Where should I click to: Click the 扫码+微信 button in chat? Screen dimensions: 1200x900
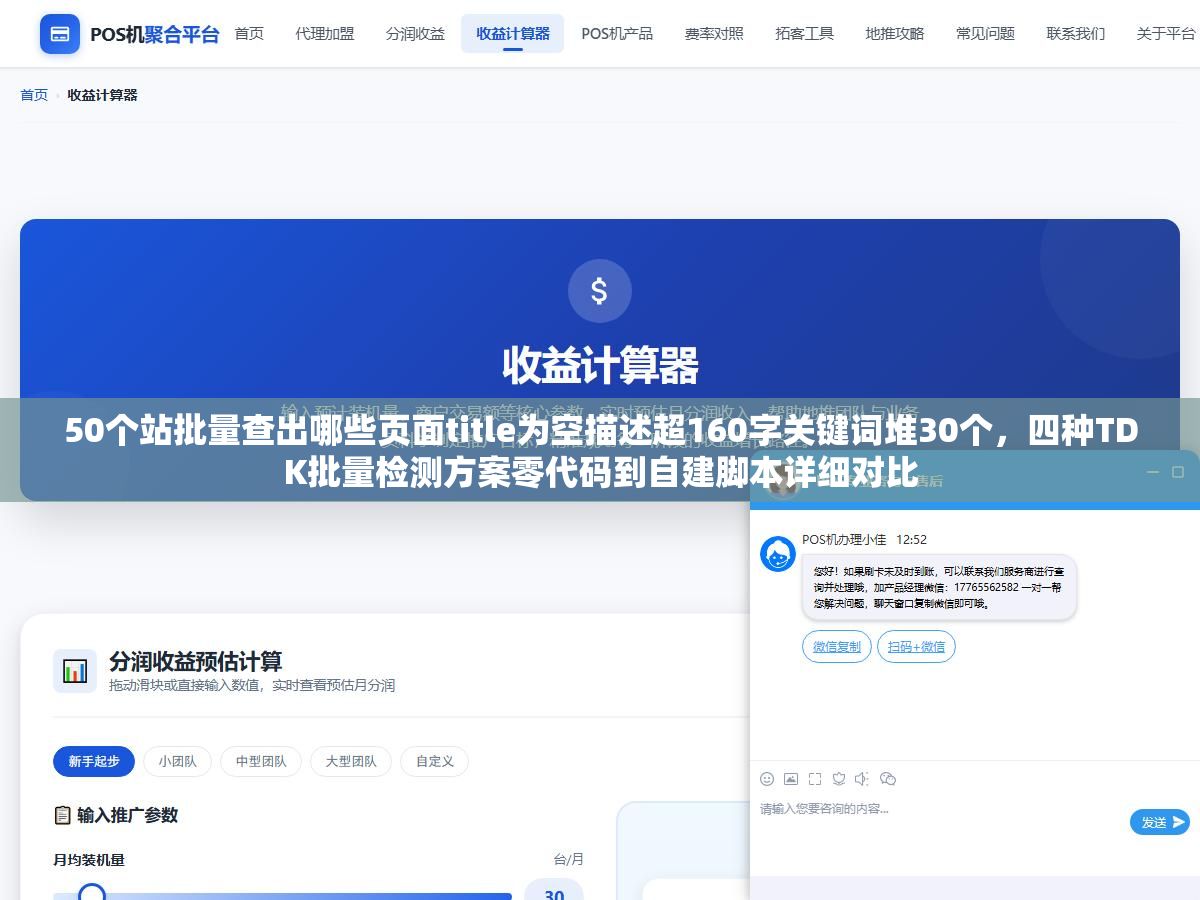[916, 646]
